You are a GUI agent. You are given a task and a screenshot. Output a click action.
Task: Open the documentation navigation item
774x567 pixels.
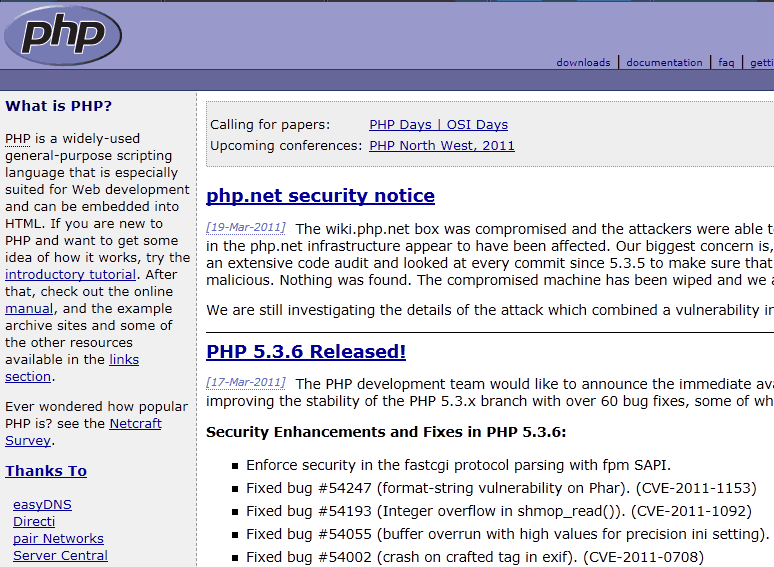[664, 63]
